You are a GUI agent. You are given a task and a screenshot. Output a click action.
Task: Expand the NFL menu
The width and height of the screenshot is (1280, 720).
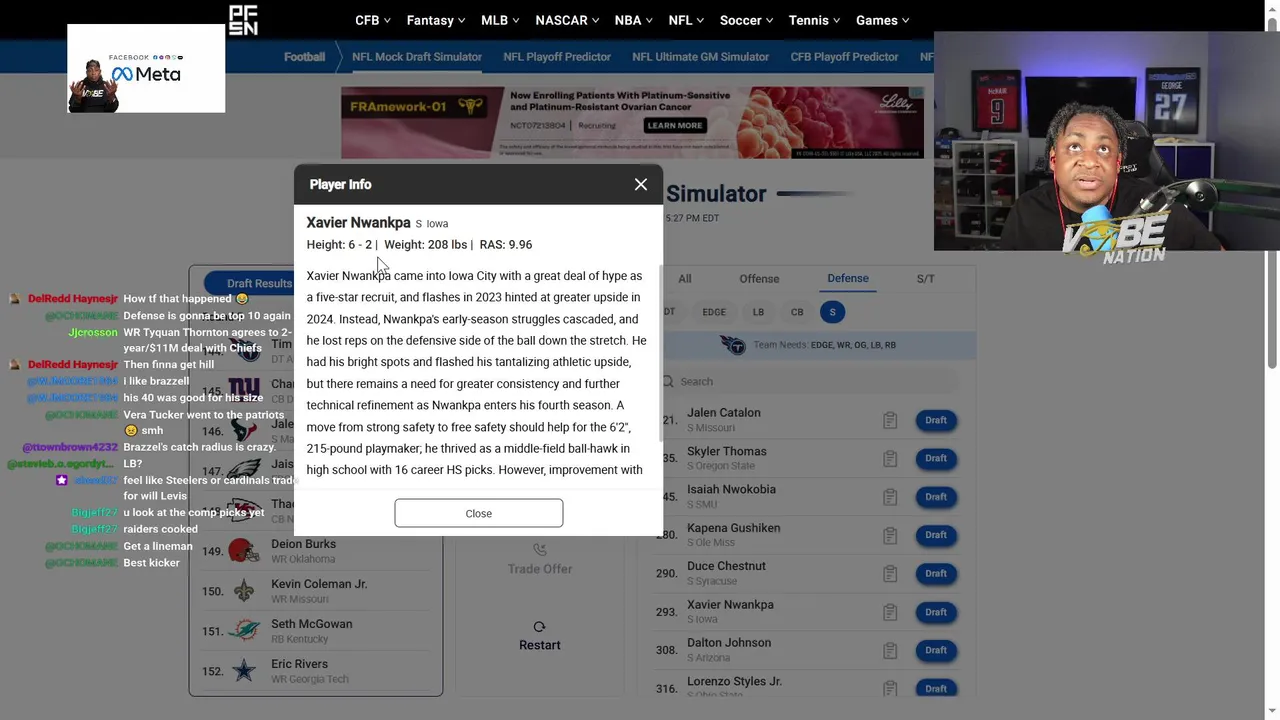pyautogui.click(x=686, y=20)
